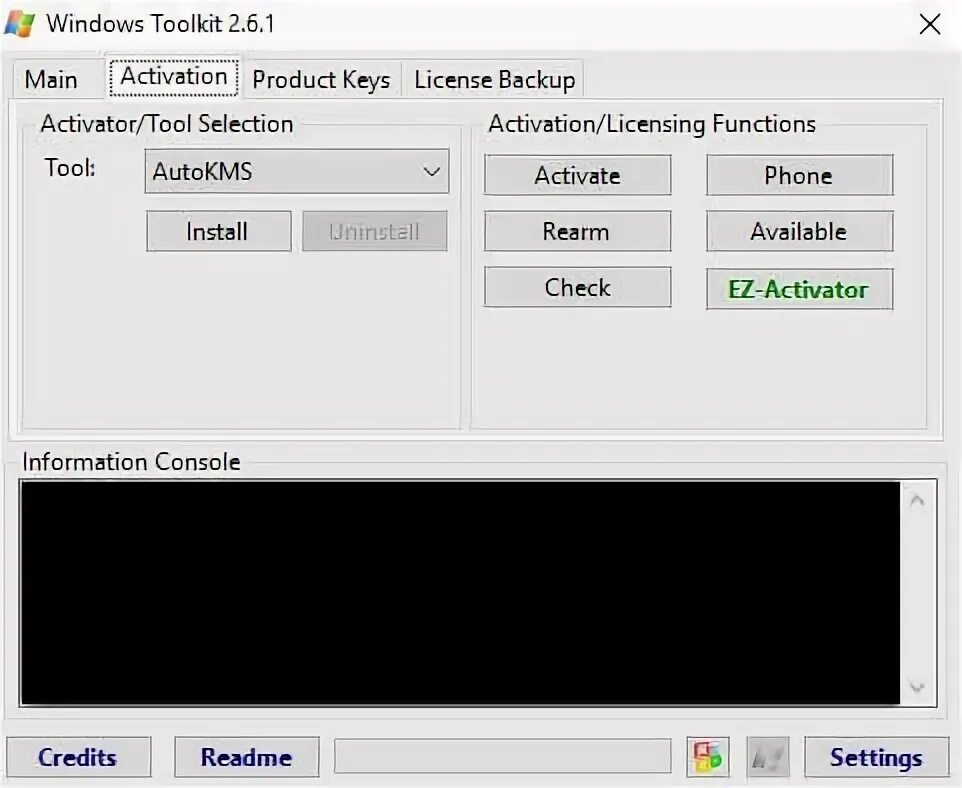
Task: Open Credits at the bottom
Action: tap(79, 757)
